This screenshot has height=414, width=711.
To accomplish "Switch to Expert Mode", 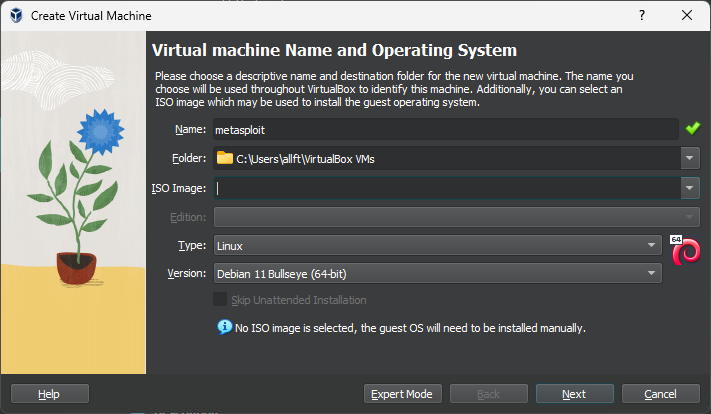I will pos(403,394).
